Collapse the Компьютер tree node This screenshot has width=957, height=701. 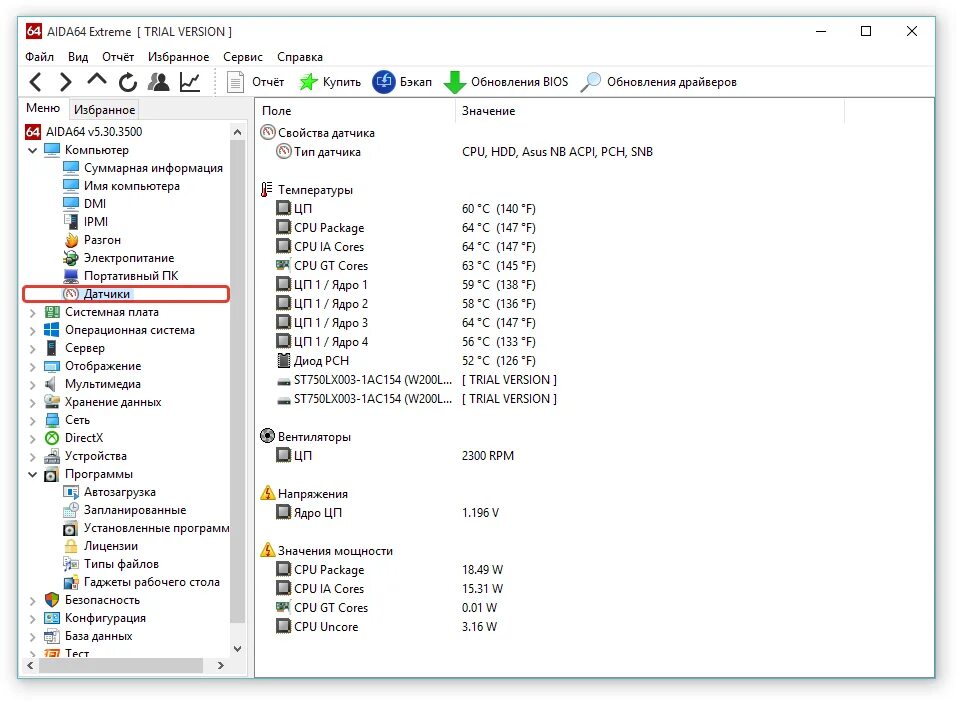[32, 150]
